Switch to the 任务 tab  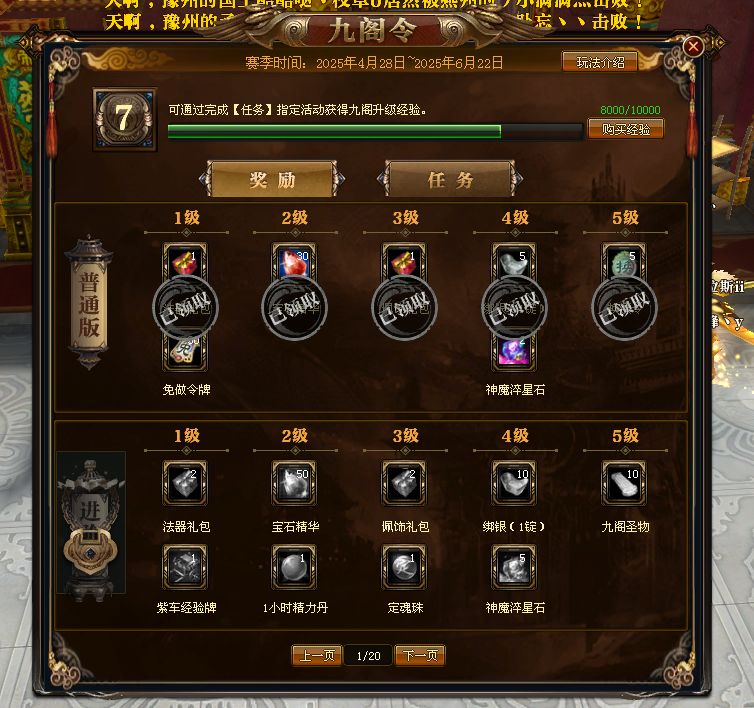(450, 179)
